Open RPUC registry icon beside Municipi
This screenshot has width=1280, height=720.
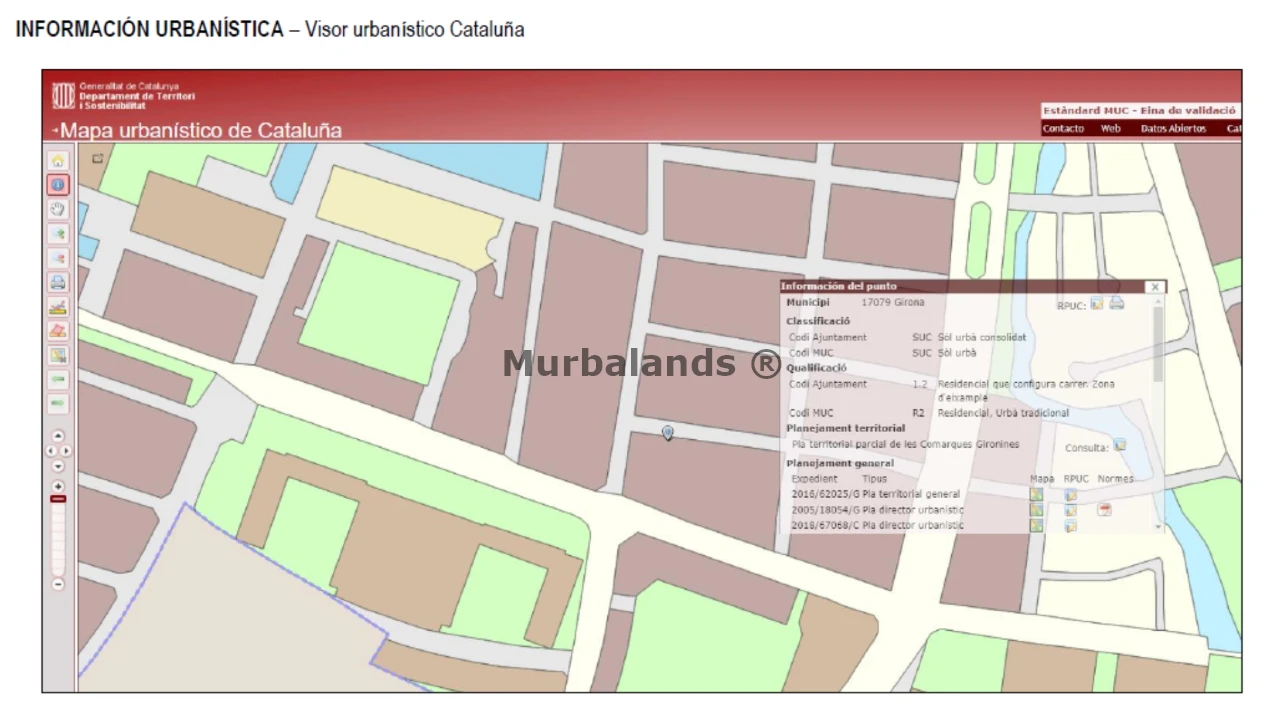[x=1097, y=304]
